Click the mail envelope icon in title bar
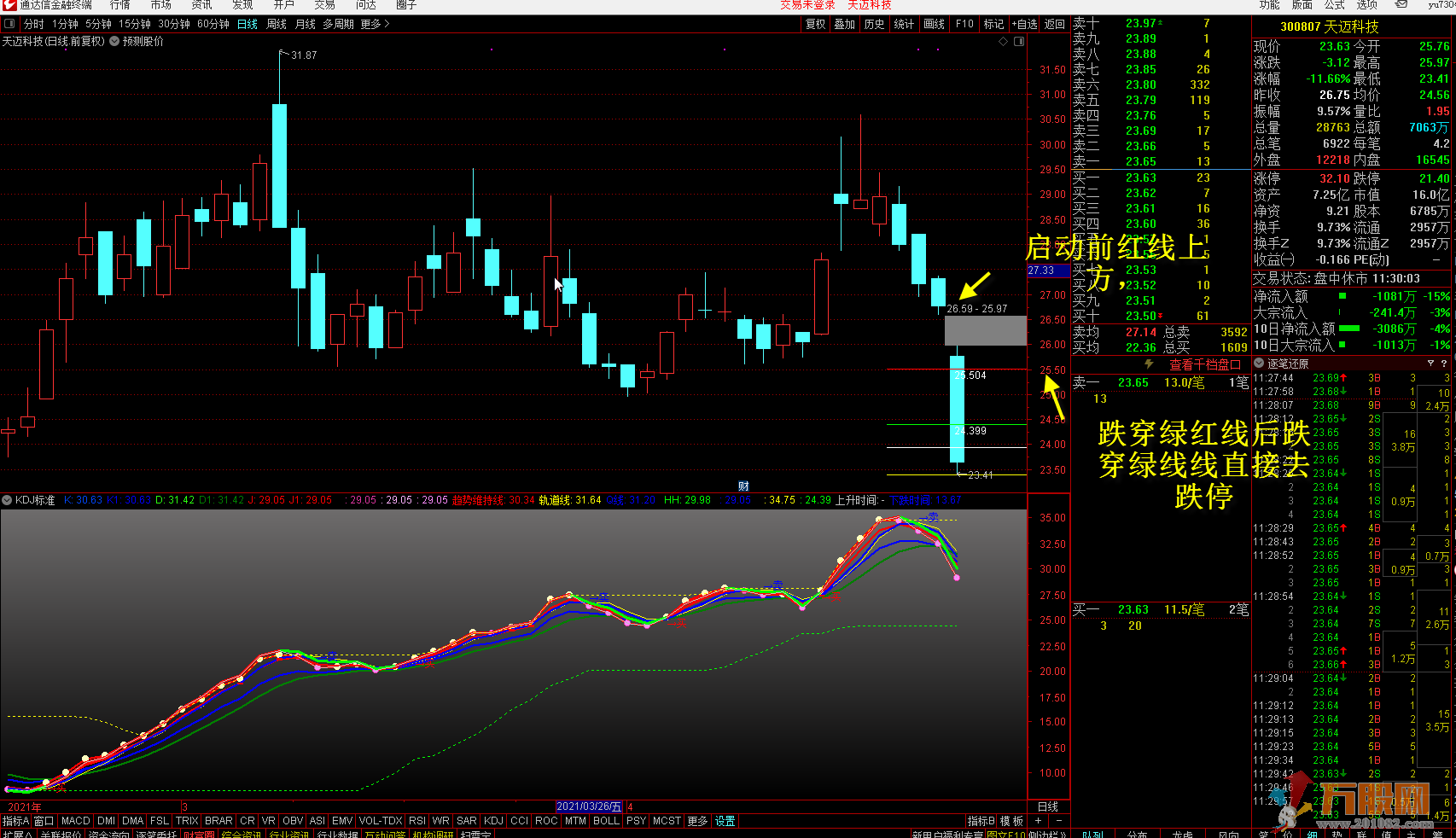Viewport: 1456px width, 838px height. pyautogui.click(x=1401, y=4)
